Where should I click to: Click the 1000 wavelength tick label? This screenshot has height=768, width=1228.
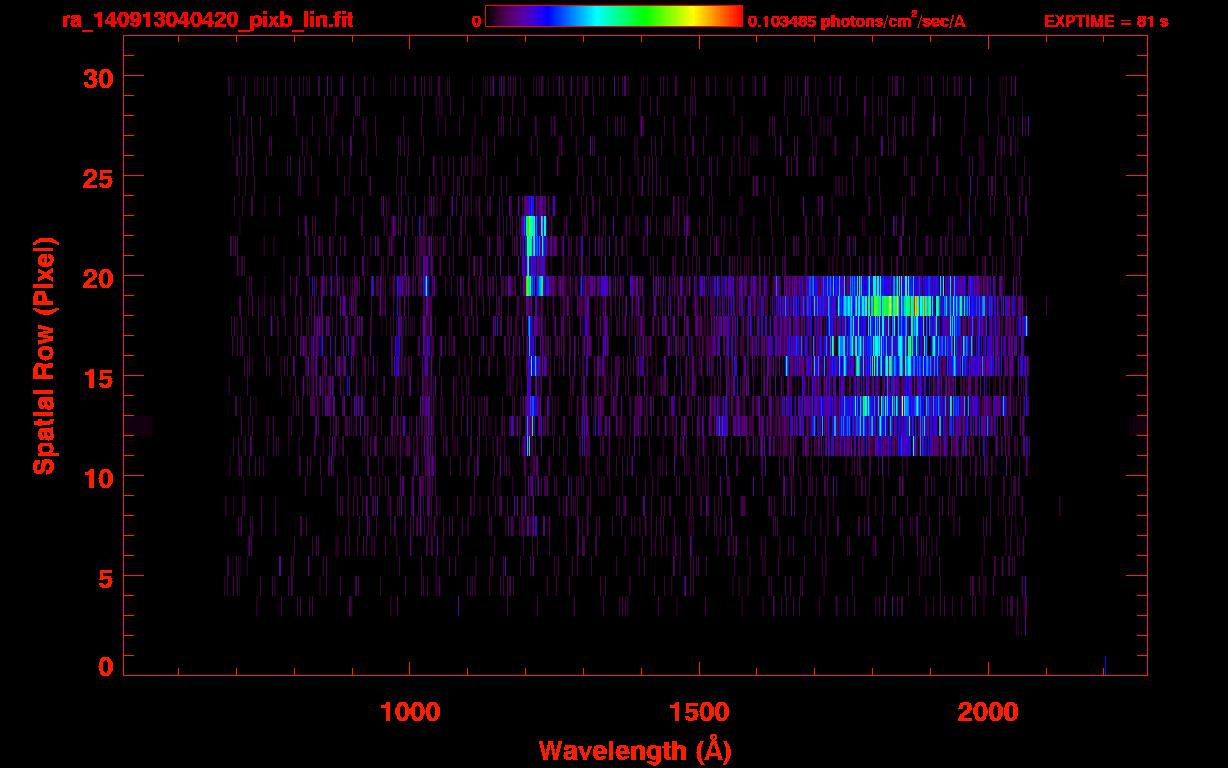point(409,712)
